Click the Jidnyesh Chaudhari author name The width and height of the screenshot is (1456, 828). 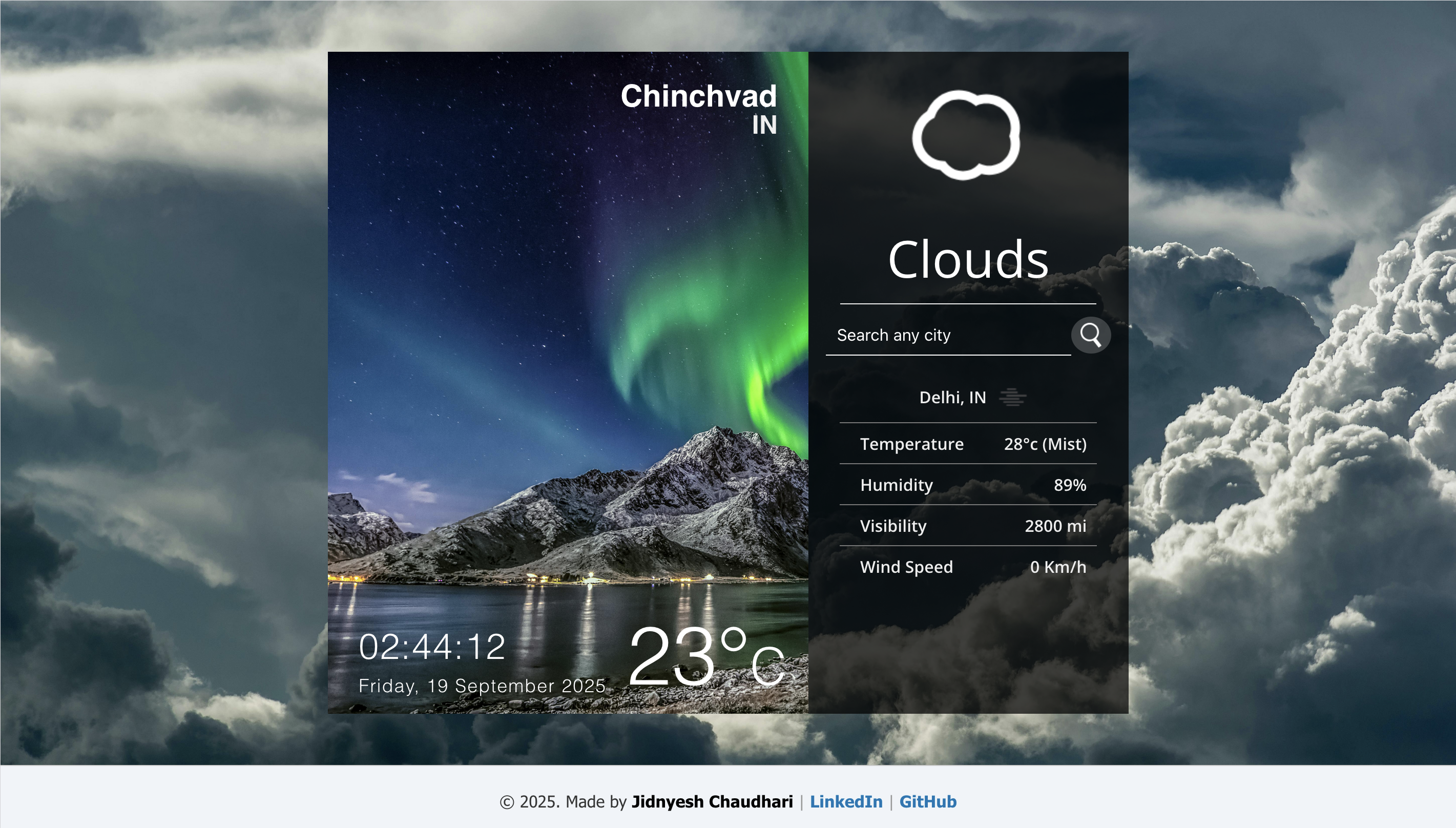(712, 801)
